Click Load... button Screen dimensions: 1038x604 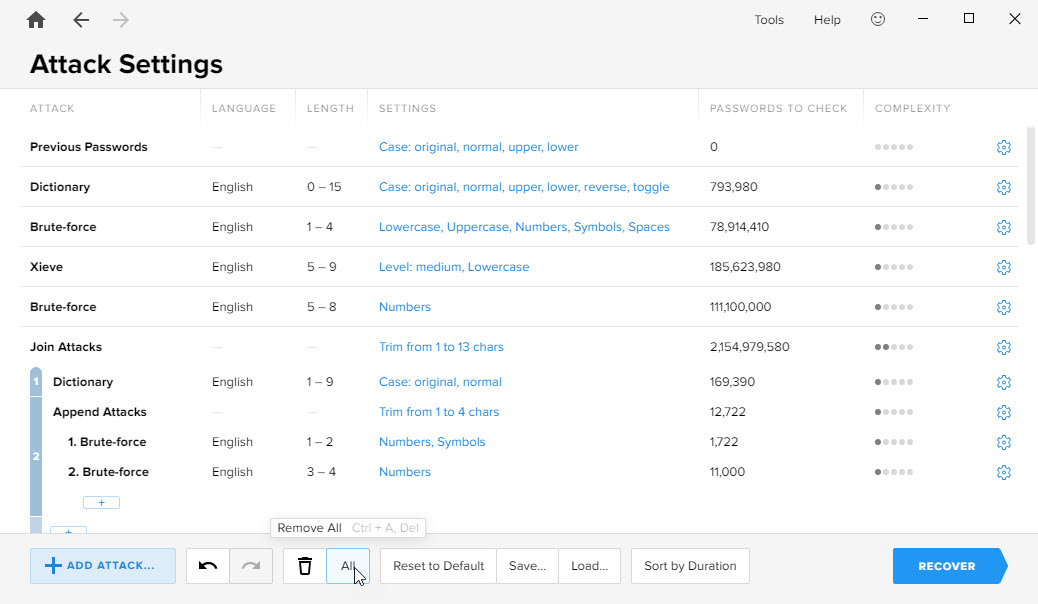coord(589,566)
